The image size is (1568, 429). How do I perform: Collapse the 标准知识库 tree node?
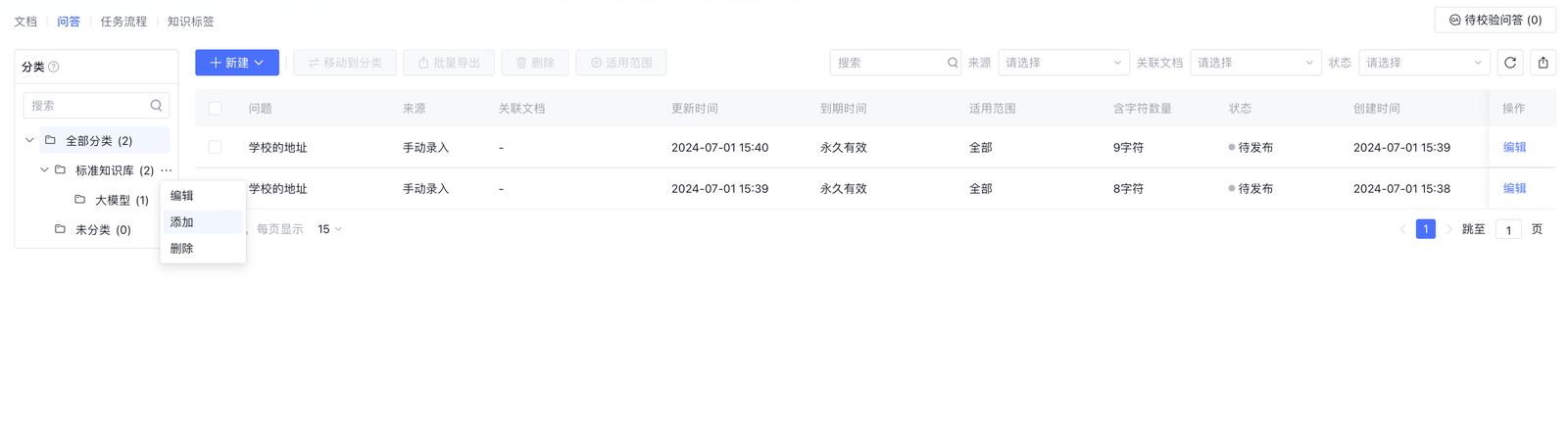click(x=44, y=170)
